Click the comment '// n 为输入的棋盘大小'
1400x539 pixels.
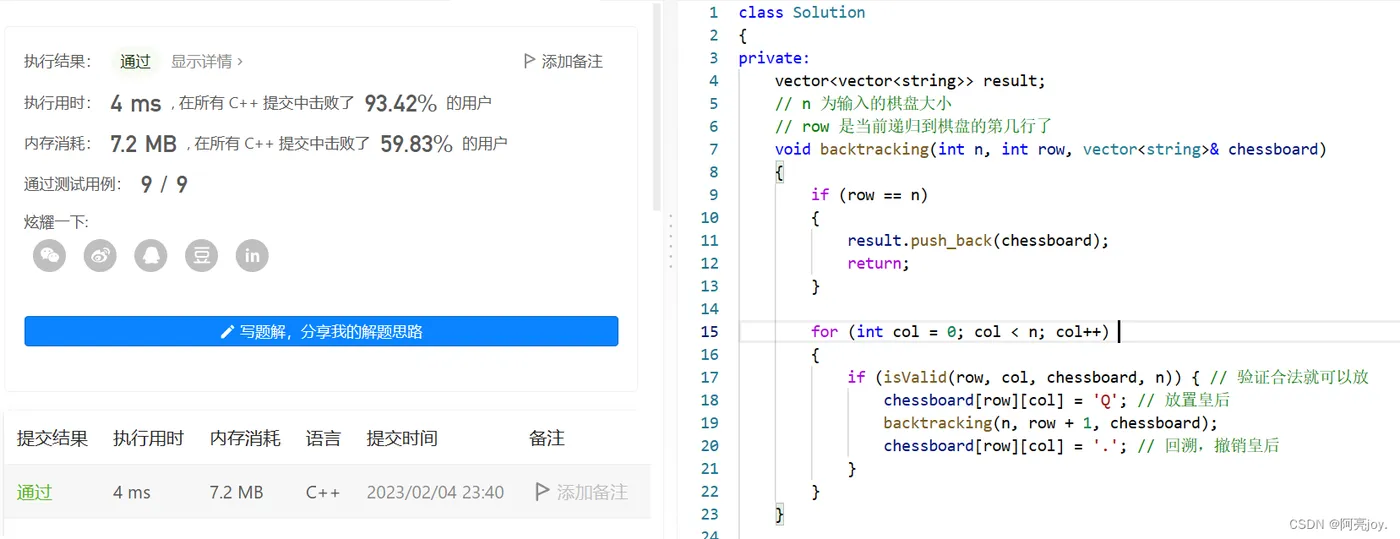pos(863,103)
